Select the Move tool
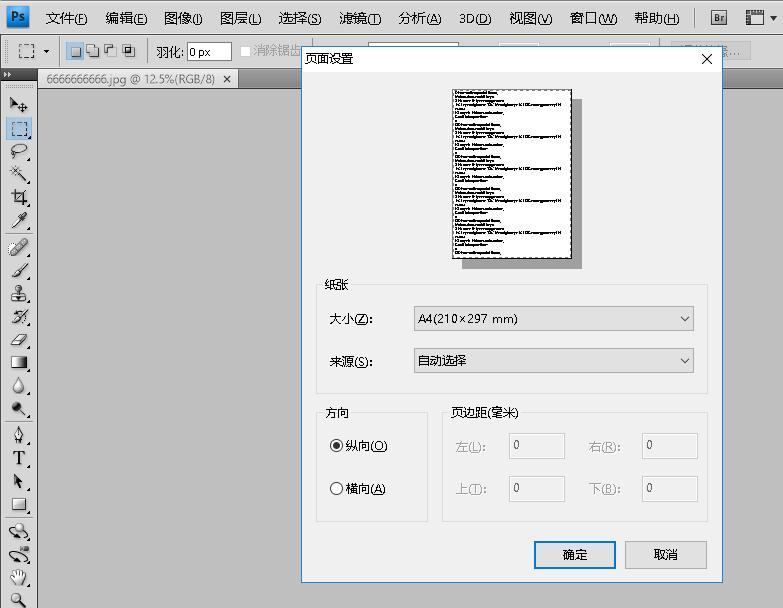This screenshot has width=783, height=608. pyautogui.click(x=19, y=104)
